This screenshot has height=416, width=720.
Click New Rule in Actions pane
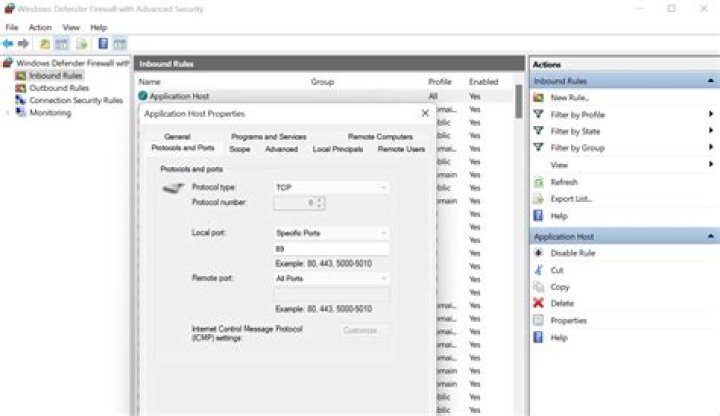[x=569, y=97]
